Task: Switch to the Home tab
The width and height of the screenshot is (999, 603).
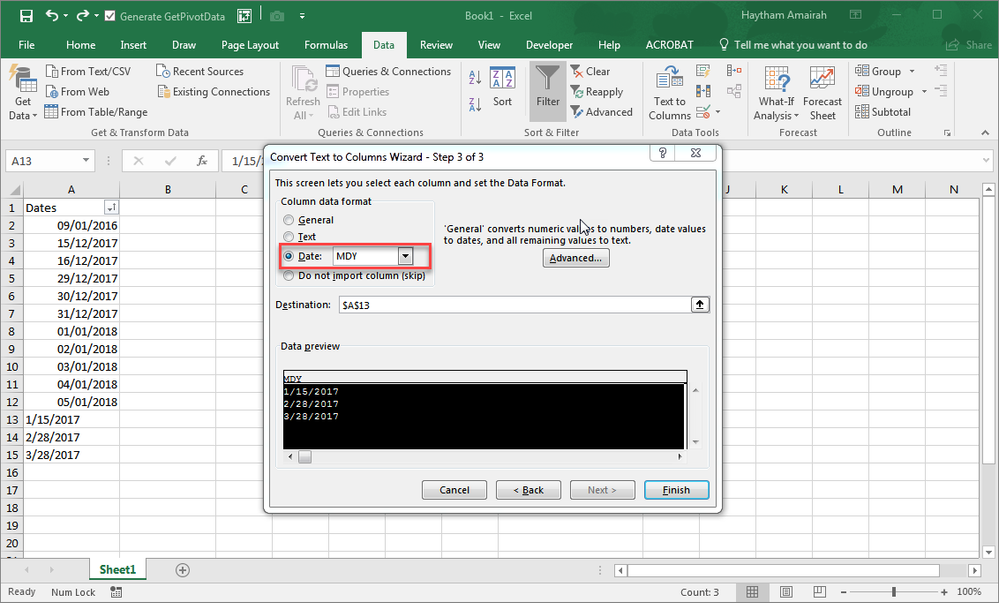Action: coord(81,45)
